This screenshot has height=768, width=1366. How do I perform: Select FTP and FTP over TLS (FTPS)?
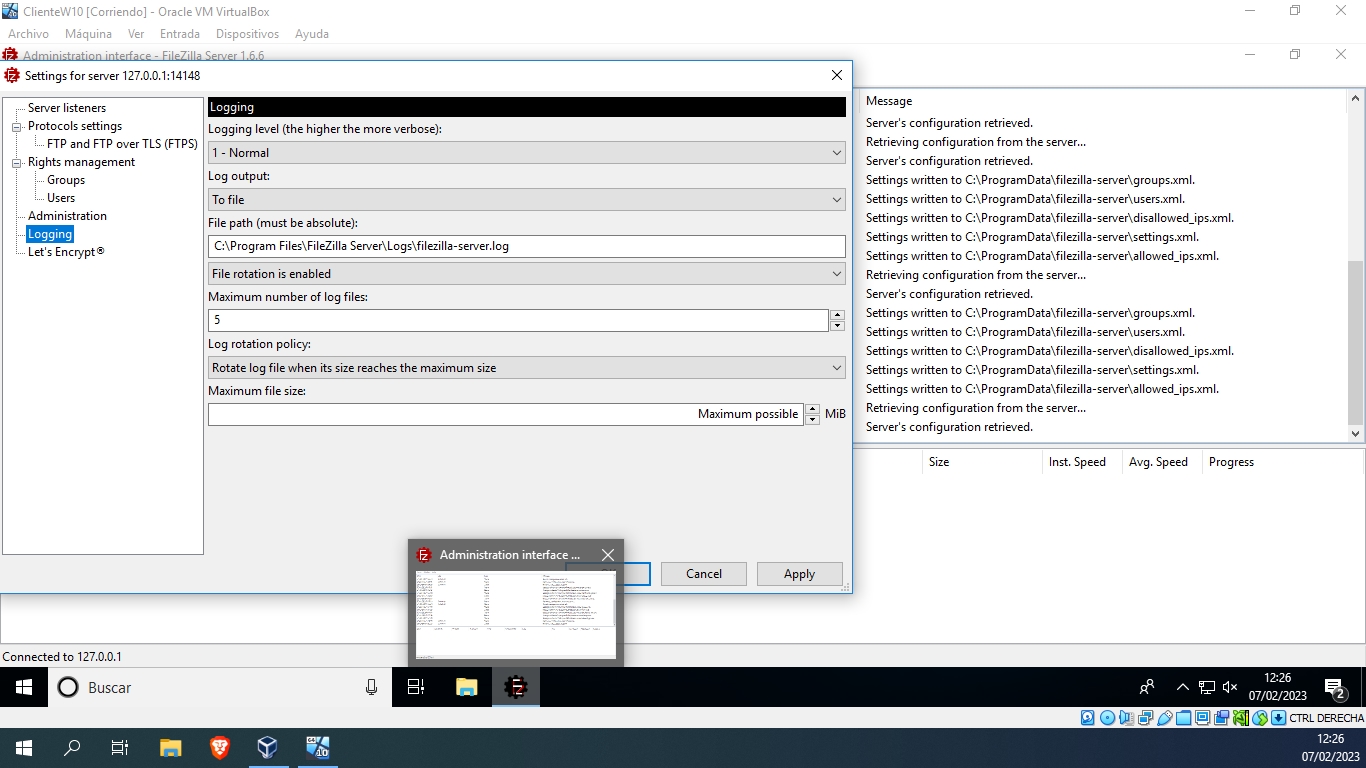[x=122, y=144]
